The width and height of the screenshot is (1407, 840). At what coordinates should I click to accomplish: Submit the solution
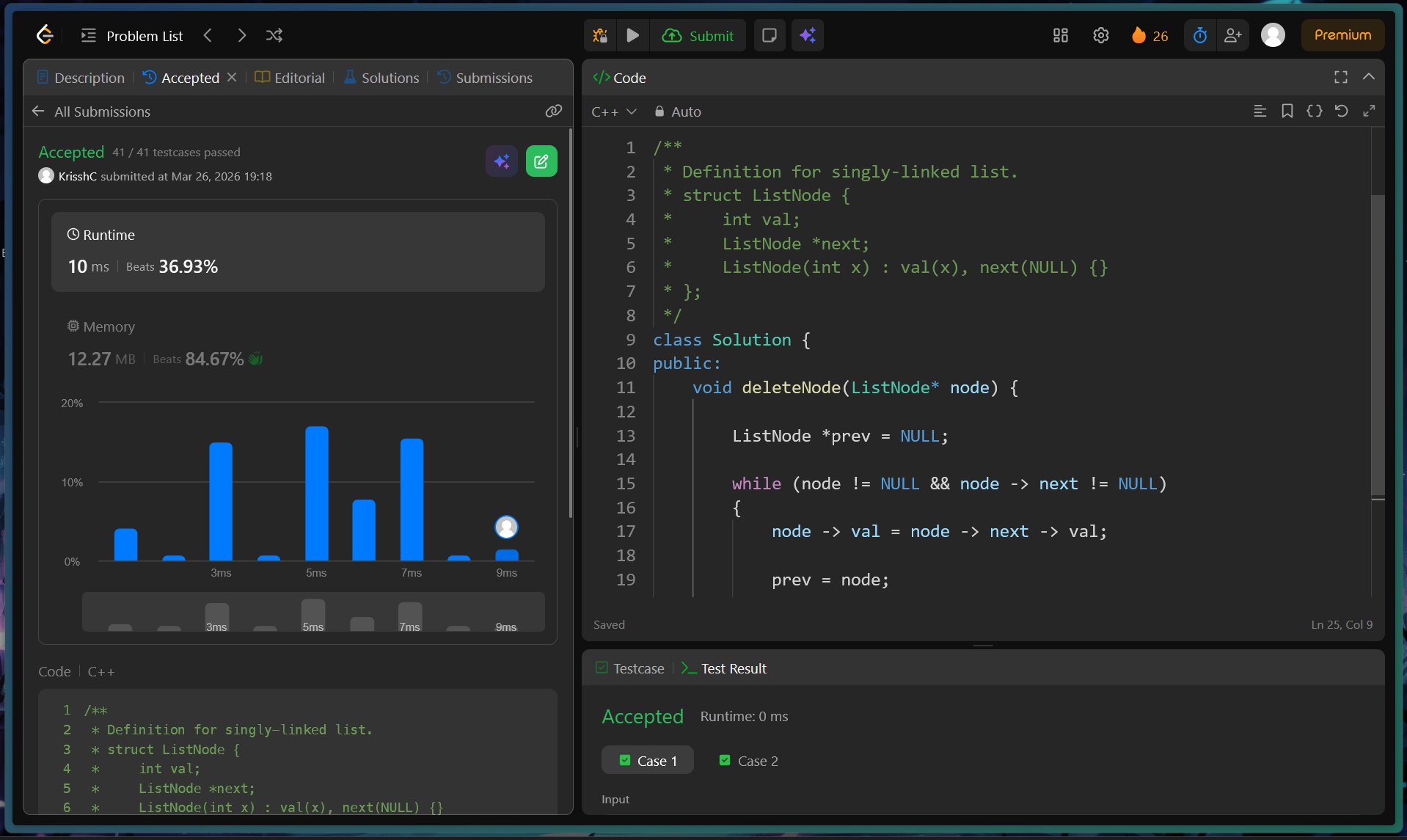[x=698, y=35]
